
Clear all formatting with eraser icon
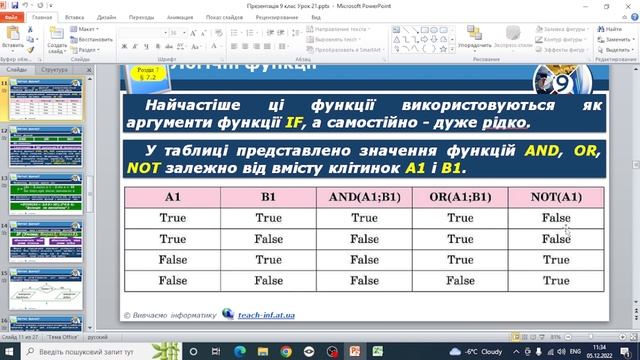pyautogui.click(x=219, y=33)
